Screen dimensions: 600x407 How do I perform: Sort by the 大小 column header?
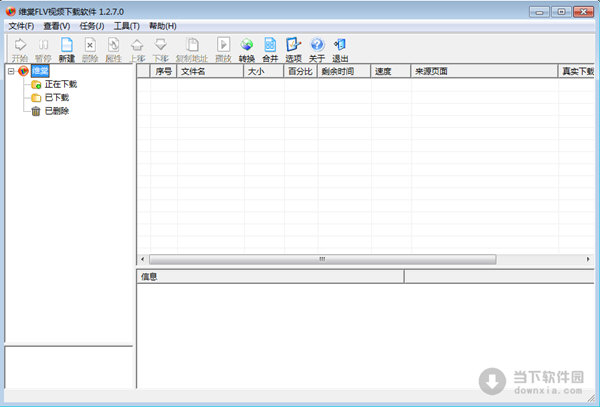tap(264, 71)
